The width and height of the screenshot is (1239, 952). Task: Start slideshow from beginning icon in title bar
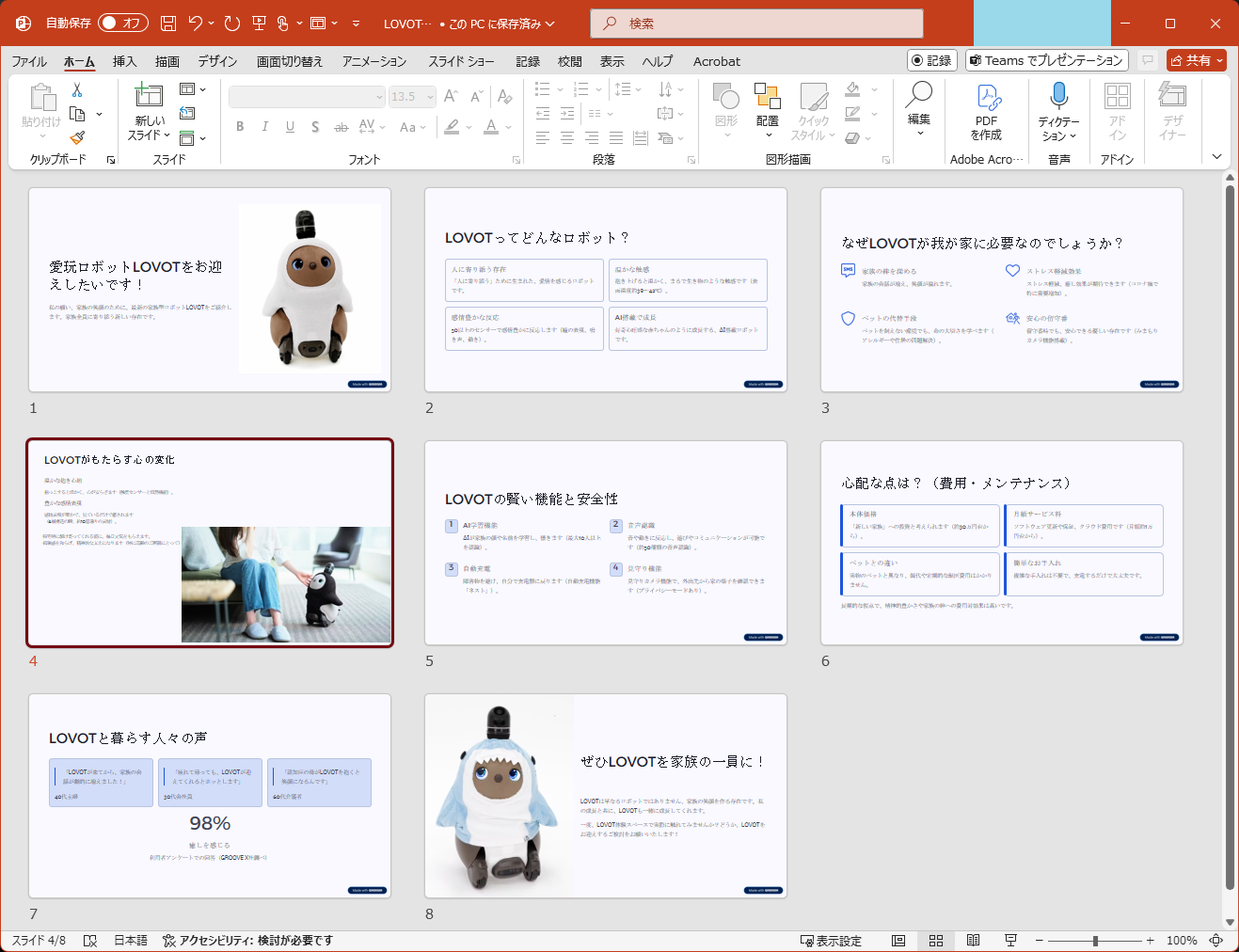click(259, 24)
